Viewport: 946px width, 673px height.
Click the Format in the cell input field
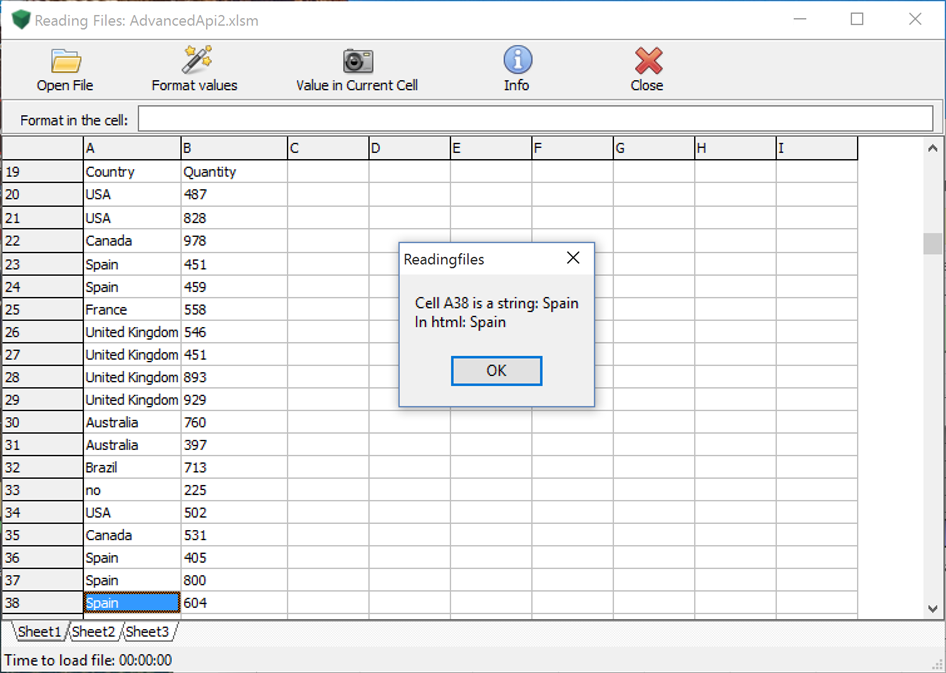tap(535, 120)
